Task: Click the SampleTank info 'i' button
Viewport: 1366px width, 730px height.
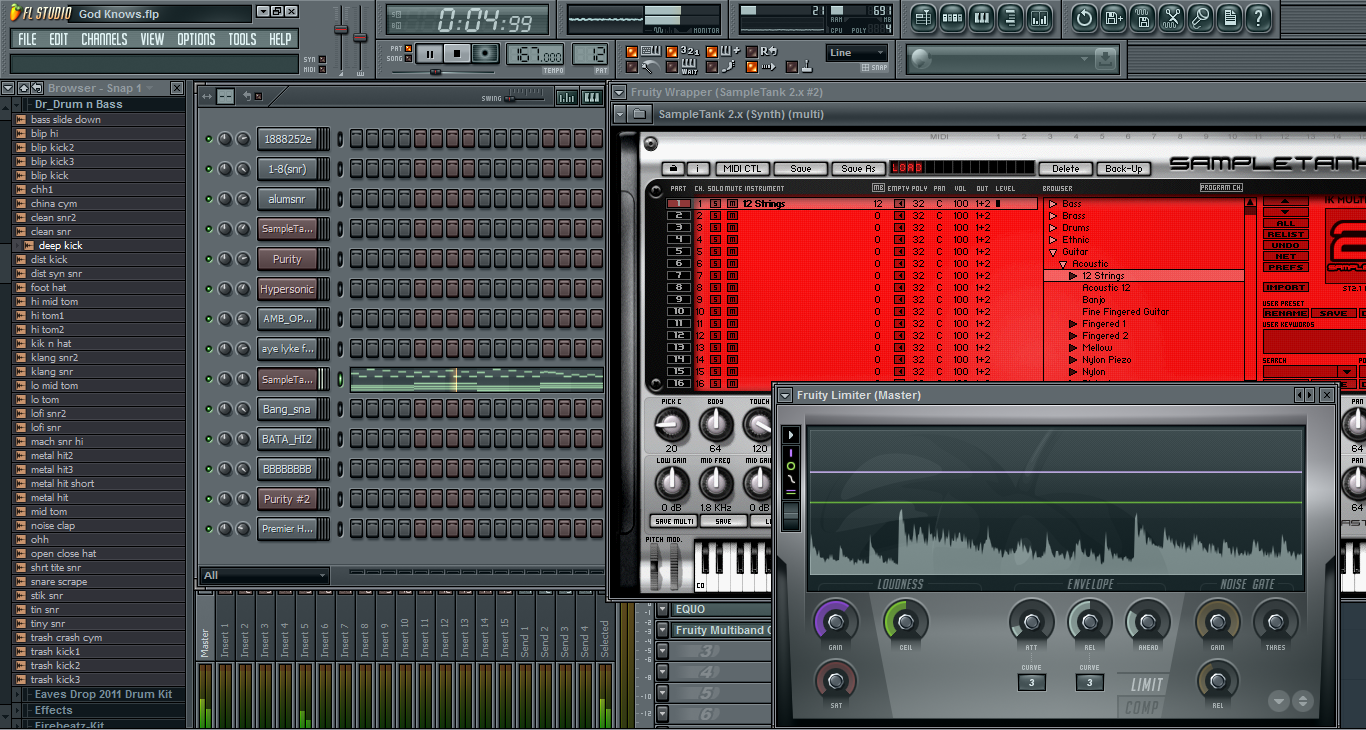Action: (698, 168)
